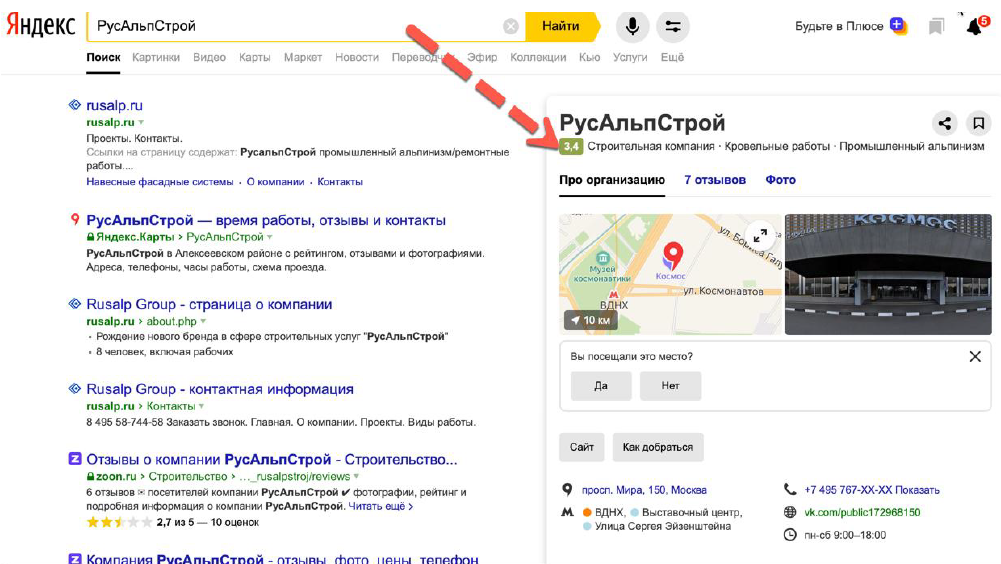Reveal phone number with Показать
The image size is (1001, 564).
tap(917, 490)
